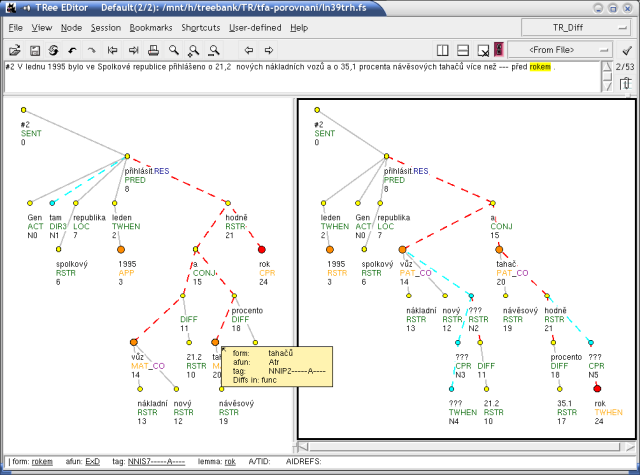
Task: Show the next tree with right arrow
Action: click(269, 50)
